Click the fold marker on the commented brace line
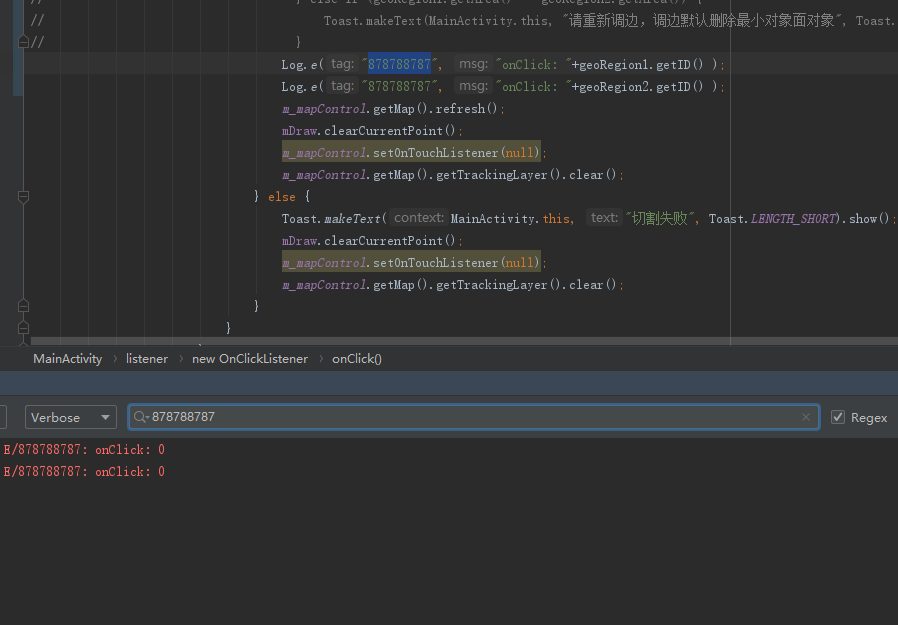898x625 pixels. 23,42
